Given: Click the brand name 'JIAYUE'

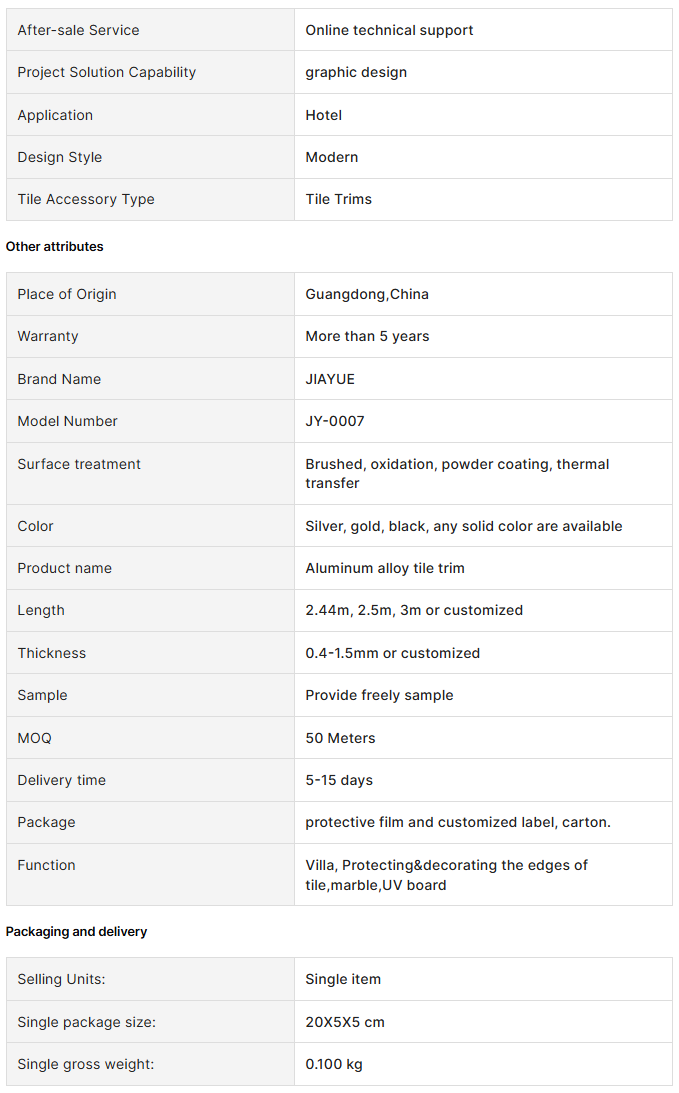Looking at the screenshot, I should 330,379.
